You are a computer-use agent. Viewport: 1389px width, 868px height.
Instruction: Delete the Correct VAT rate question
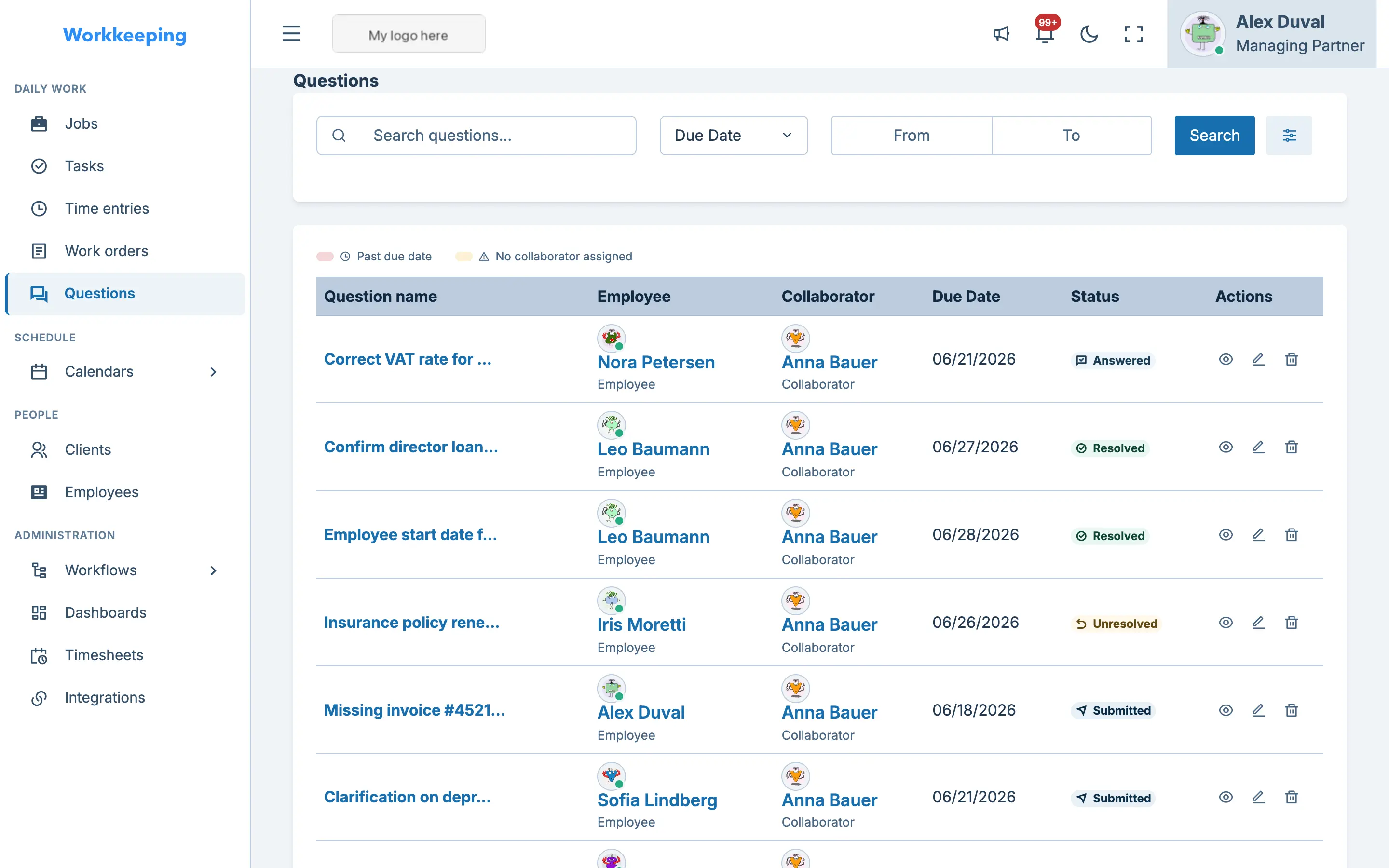tap(1292, 359)
